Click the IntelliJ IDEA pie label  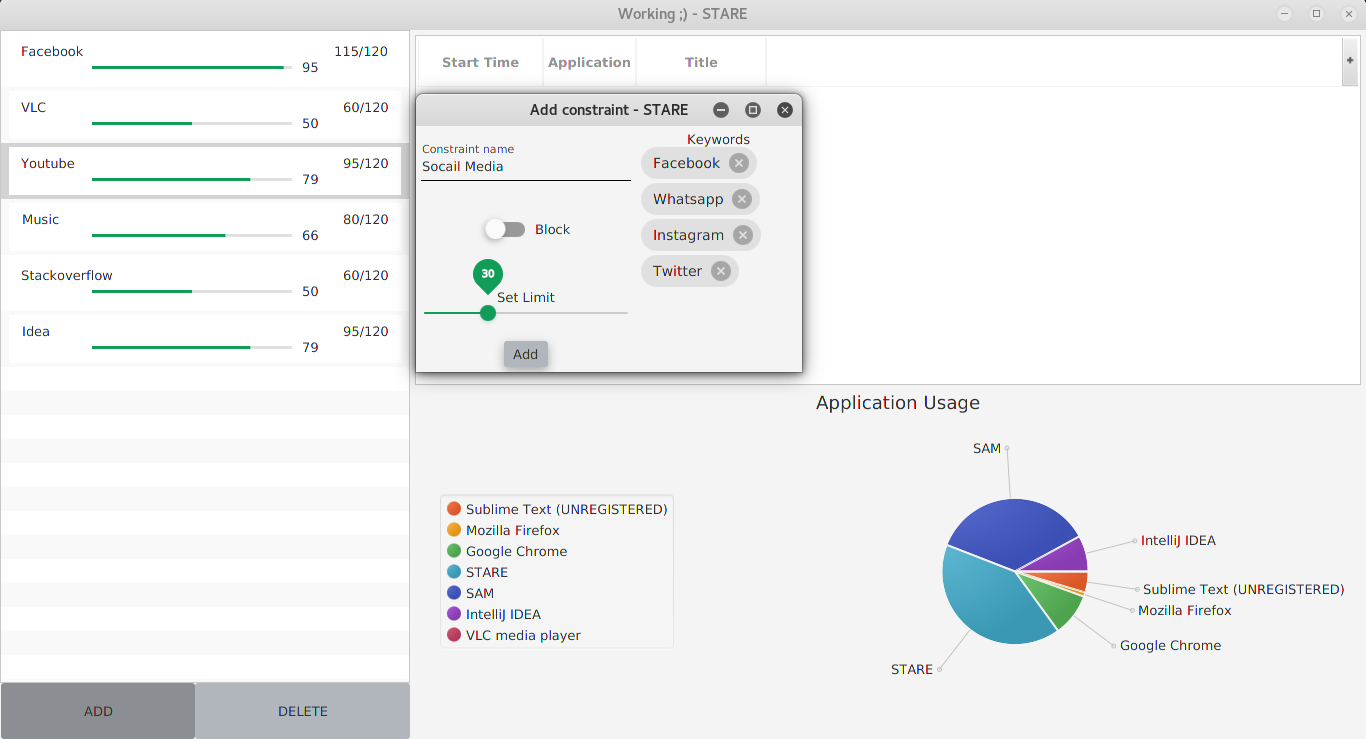pyautogui.click(x=1178, y=540)
